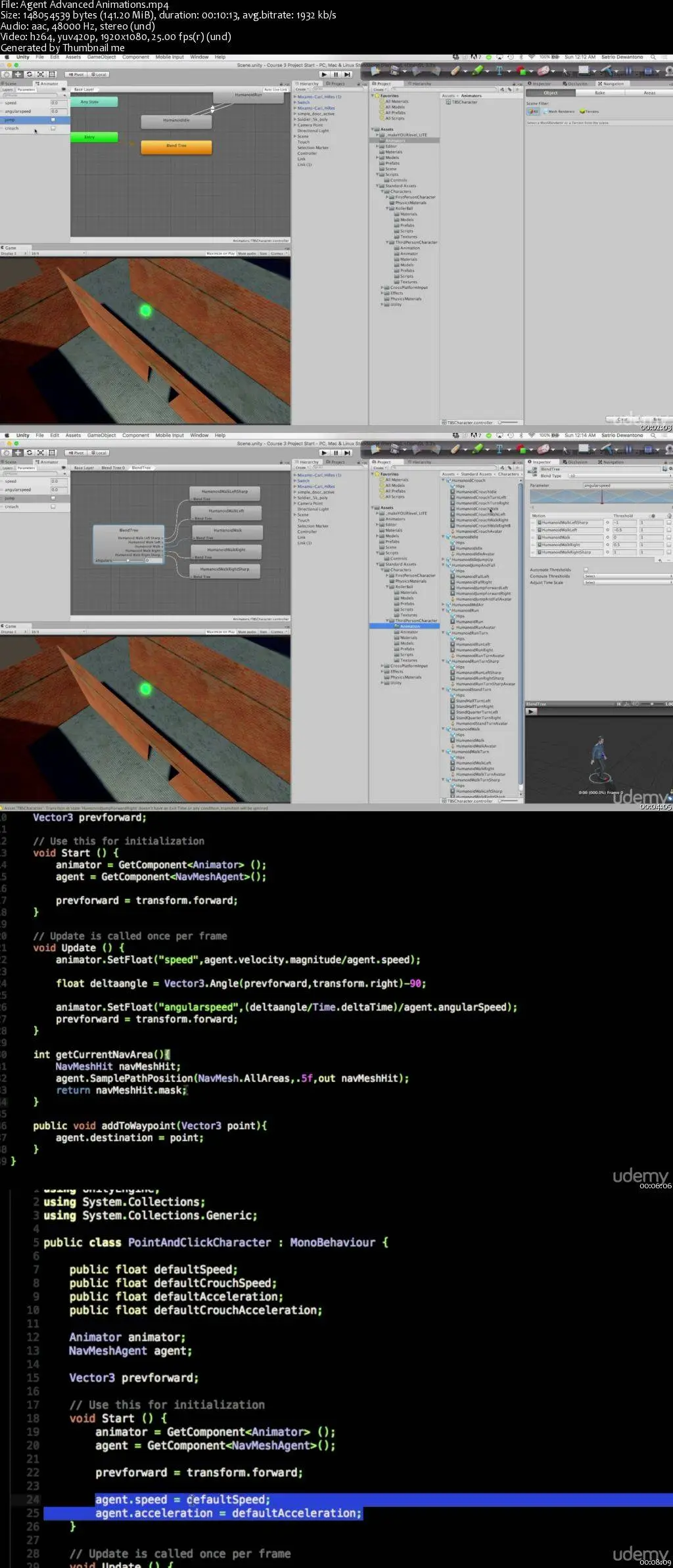Enable the Automate Thresholds checkbox
This screenshot has height=1568, width=673.
click(x=586, y=570)
